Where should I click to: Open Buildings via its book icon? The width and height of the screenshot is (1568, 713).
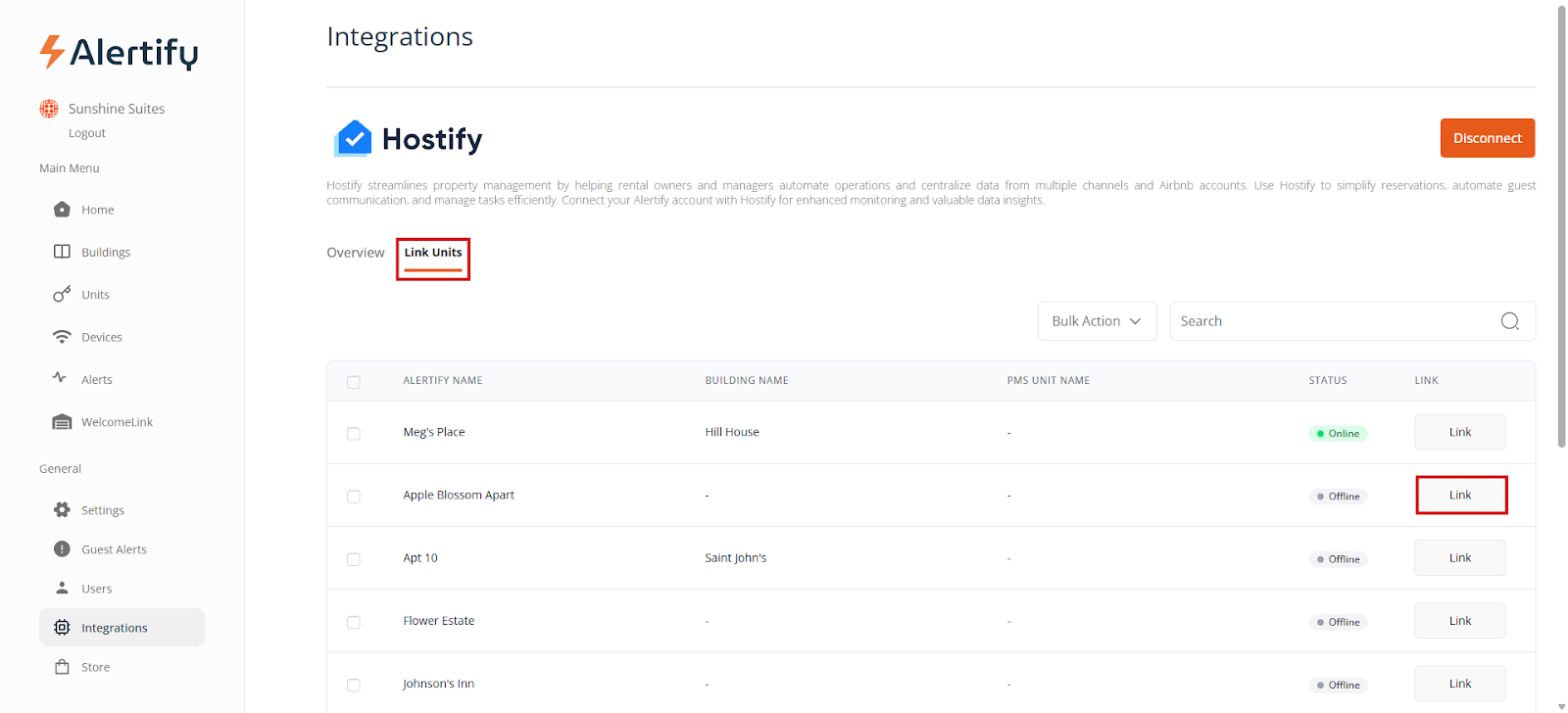pos(62,252)
